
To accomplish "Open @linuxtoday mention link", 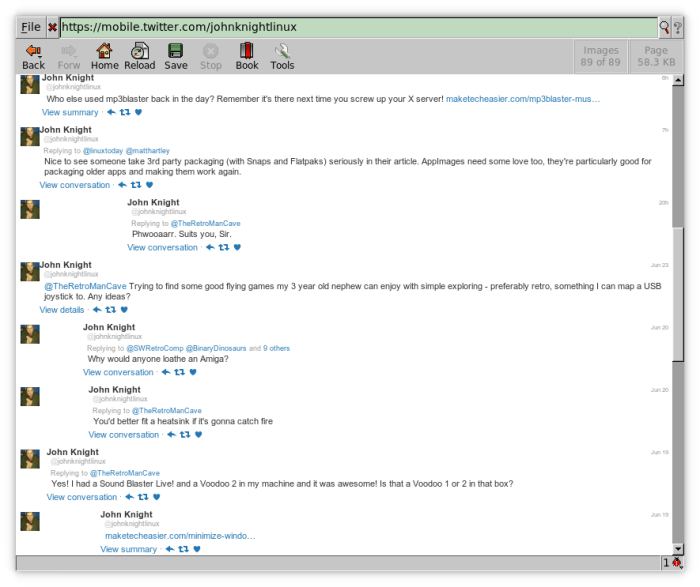I will 103,151.
